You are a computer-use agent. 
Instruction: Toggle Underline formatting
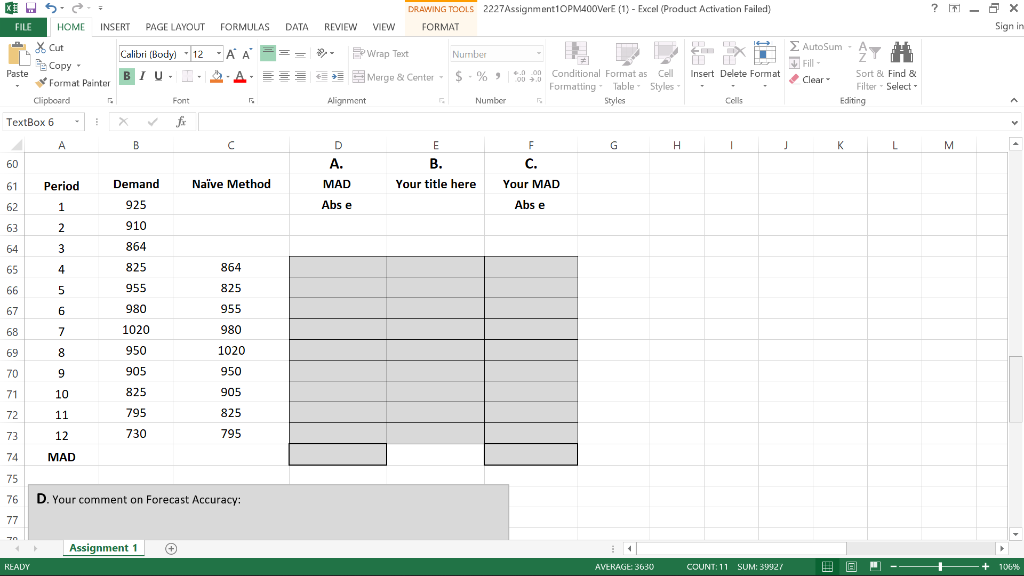(x=158, y=76)
